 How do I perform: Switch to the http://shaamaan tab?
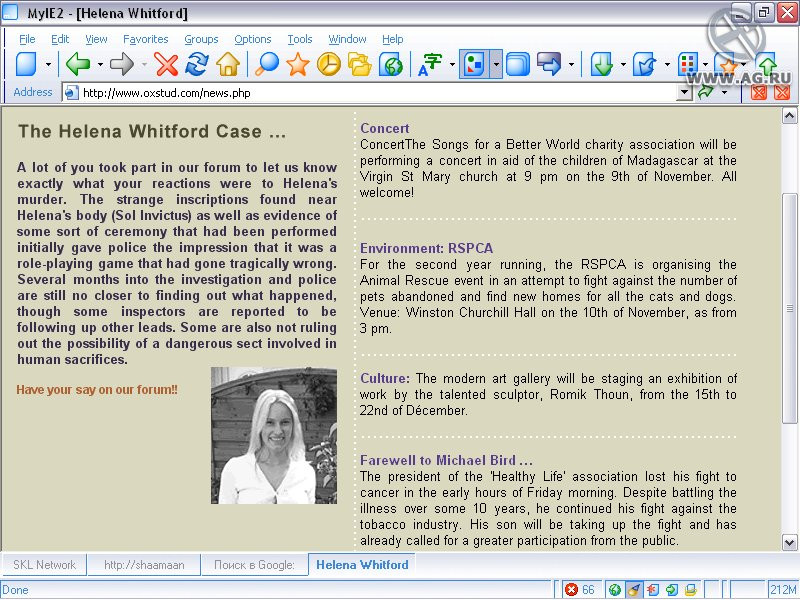[x=144, y=565]
